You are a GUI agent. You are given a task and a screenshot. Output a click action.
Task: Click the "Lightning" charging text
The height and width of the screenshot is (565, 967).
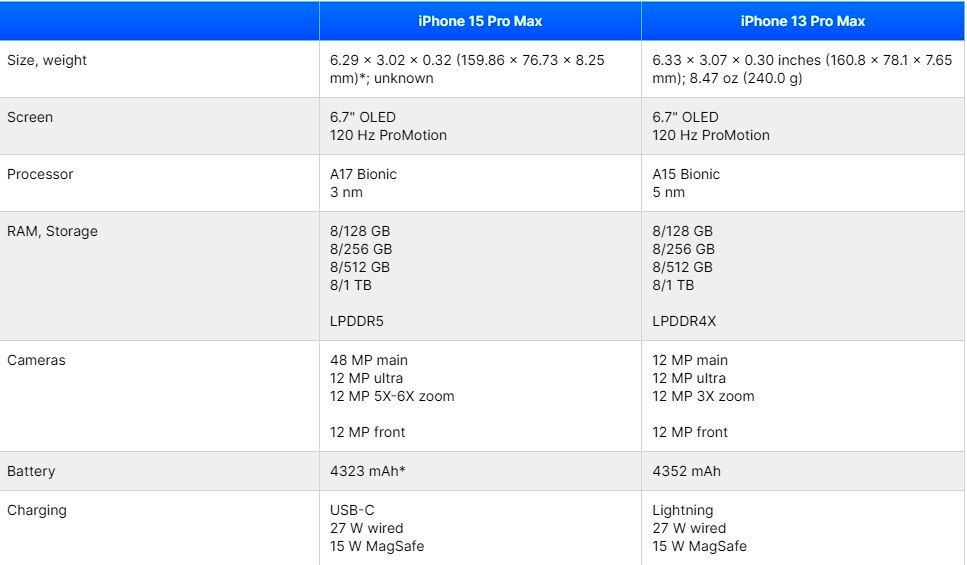tap(683, 510)
